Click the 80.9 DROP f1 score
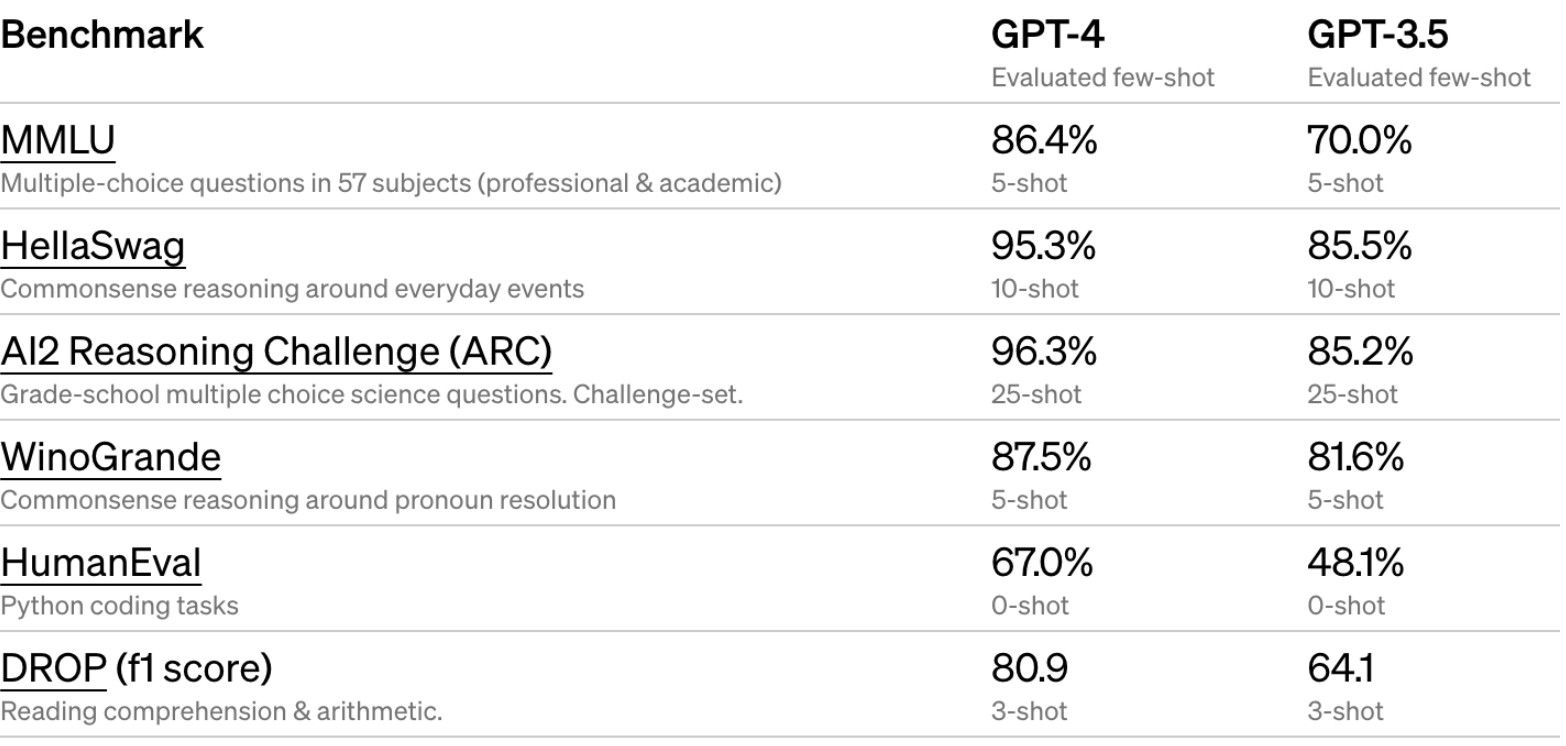 [1027, 671]
